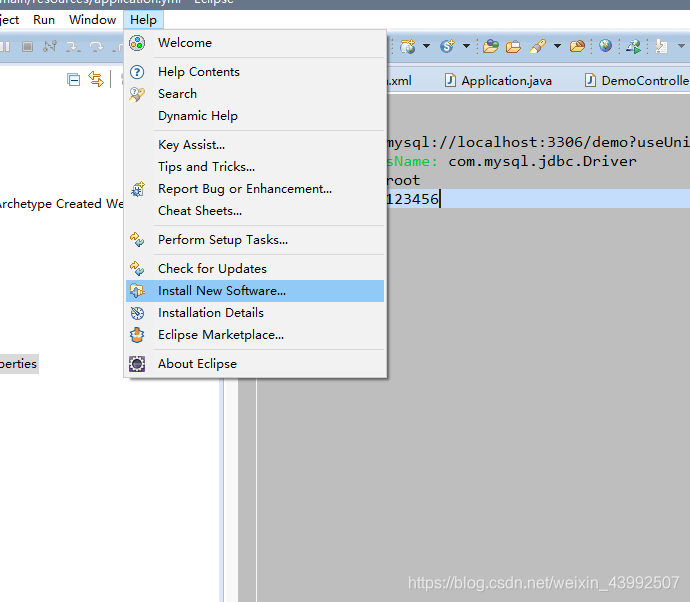
Task: Toggle Link with Editor arrows icon
Action: [95, 79]
